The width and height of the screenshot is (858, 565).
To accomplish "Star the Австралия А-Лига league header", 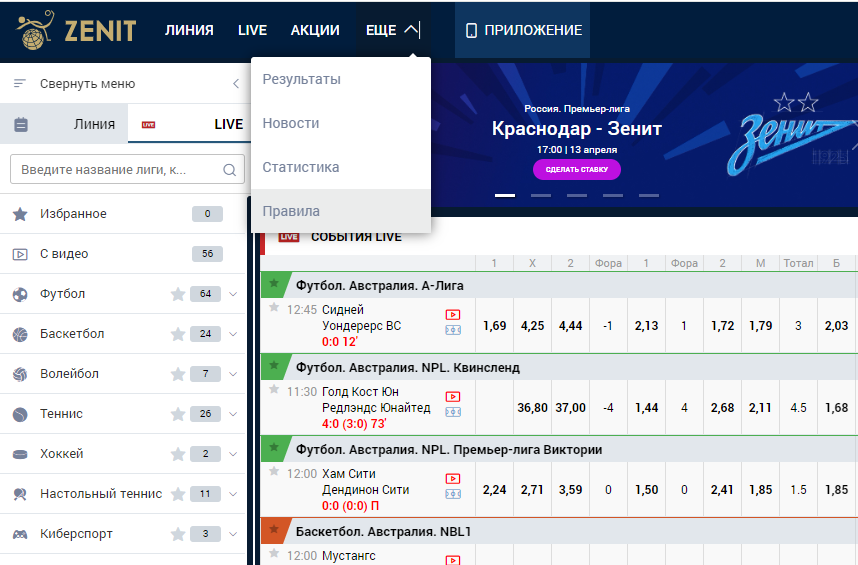I will pyautogui.click(x=274, y=283).
